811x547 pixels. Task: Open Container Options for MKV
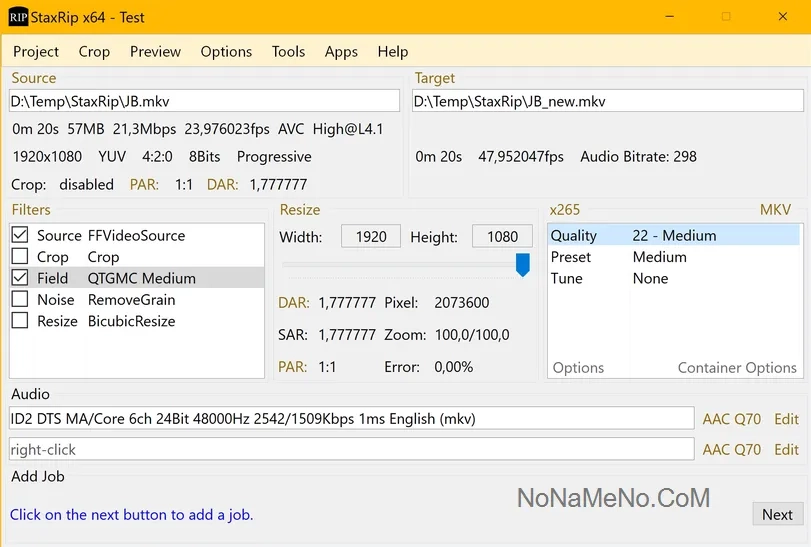737,368
